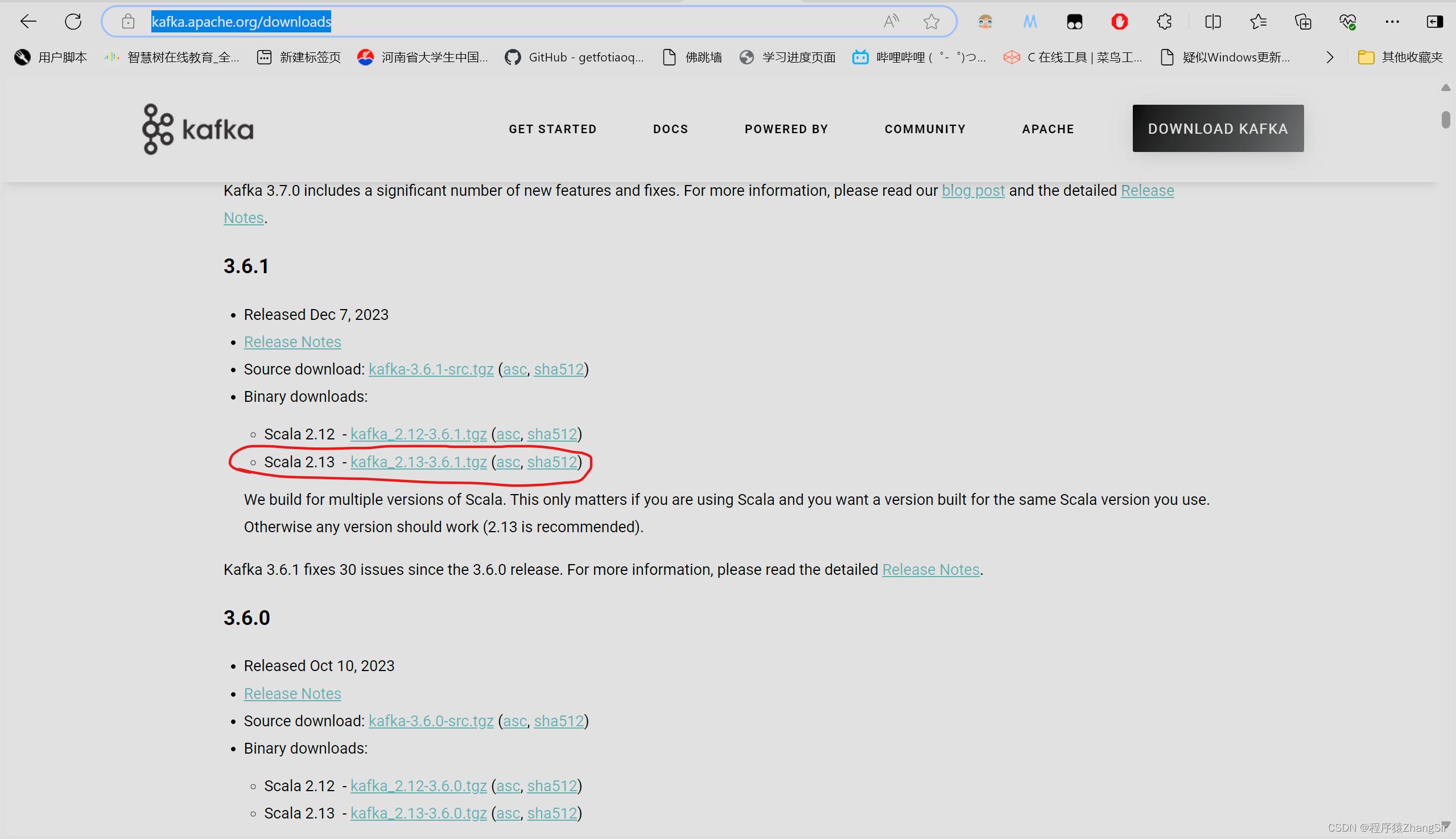Download kafka_2.13-3.6.1.tgz link
The height and width of the screenshot is (839, 1456).
(418, 462)
